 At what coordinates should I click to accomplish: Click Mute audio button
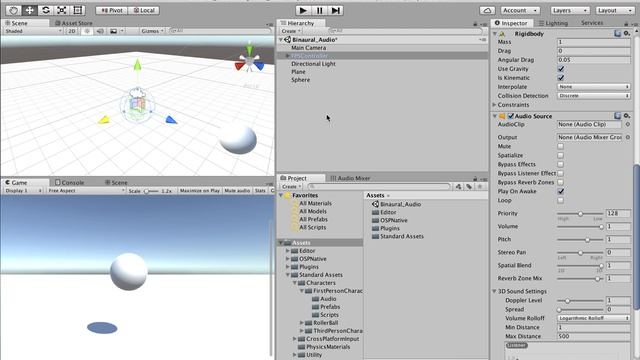click(x=237, y=191)
